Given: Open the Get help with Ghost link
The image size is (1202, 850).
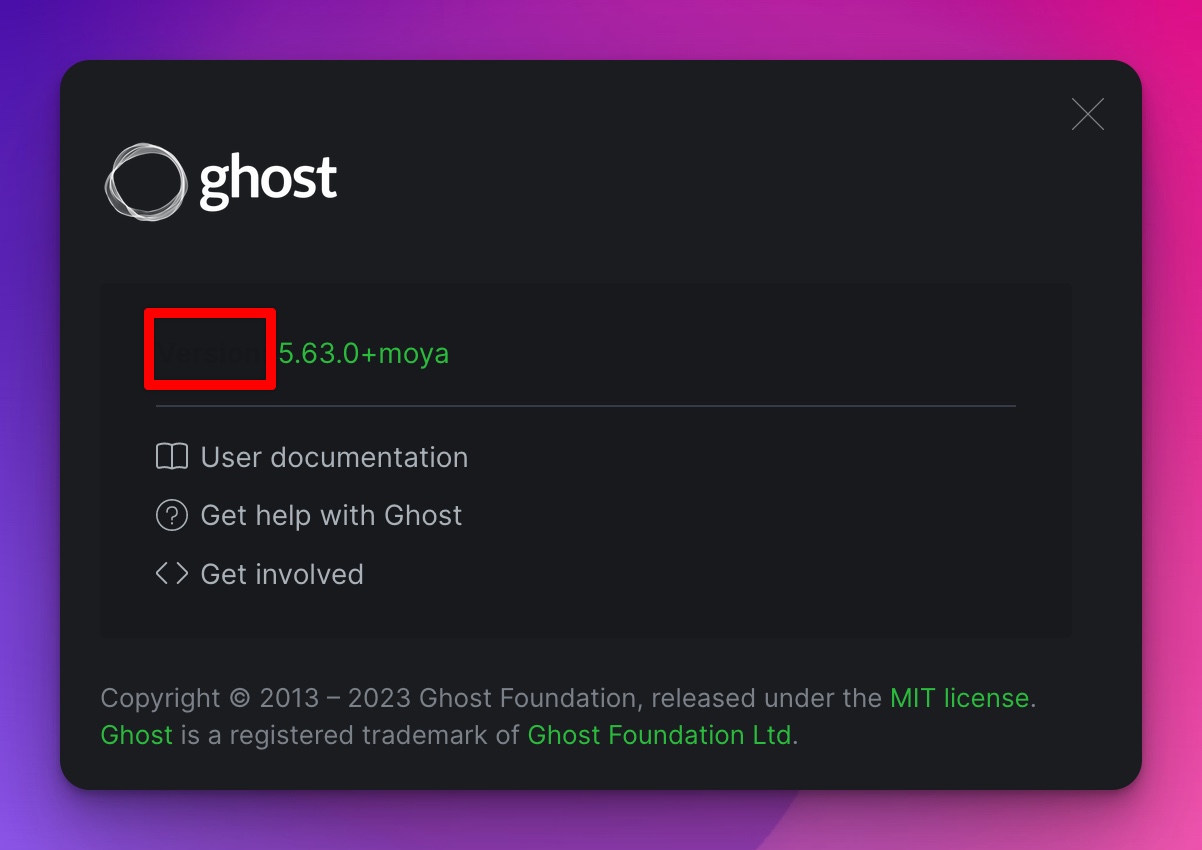Looking at the screenshot, I should (331, 515).
